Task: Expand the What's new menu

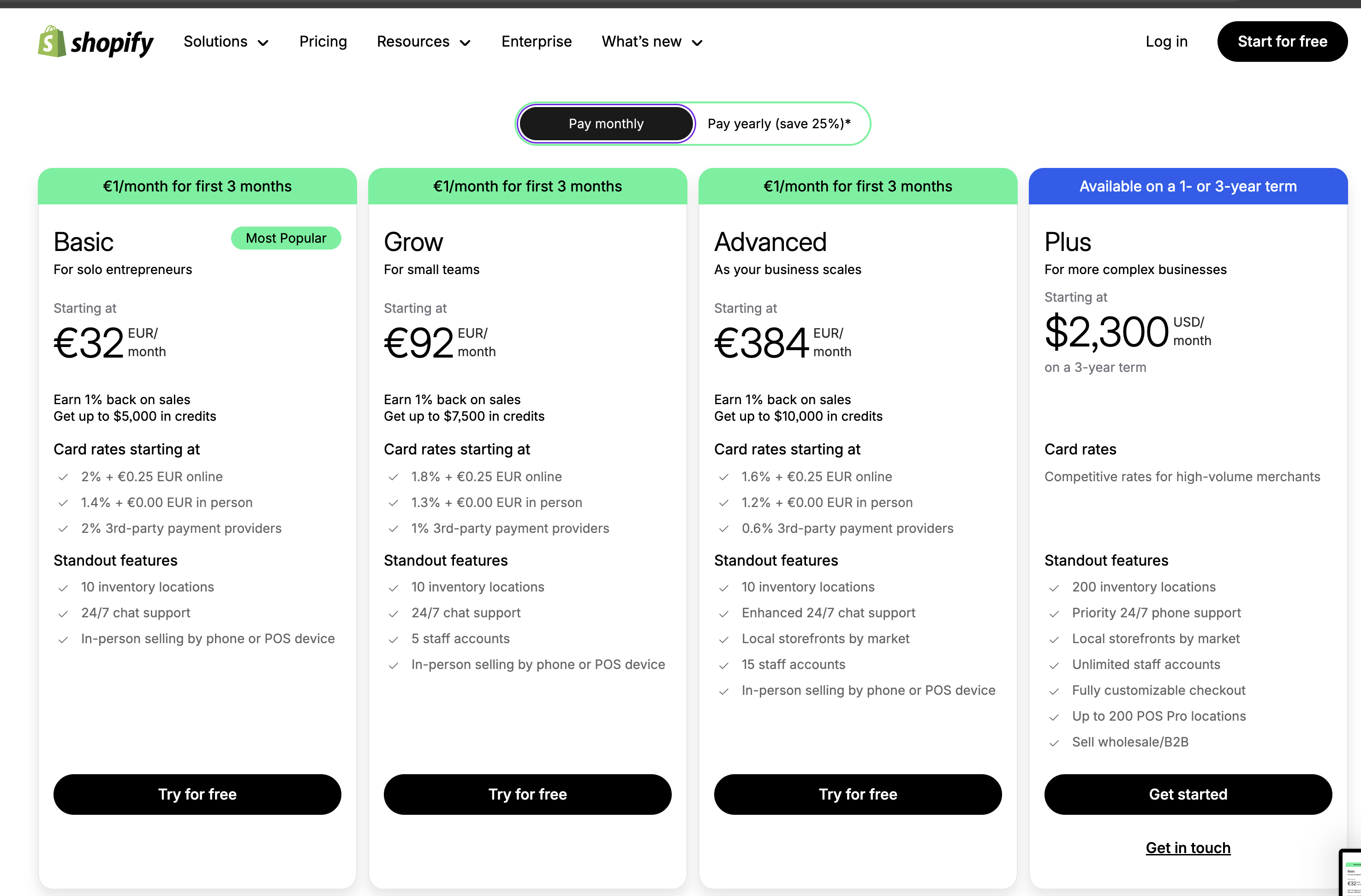Action: (651, 42)
